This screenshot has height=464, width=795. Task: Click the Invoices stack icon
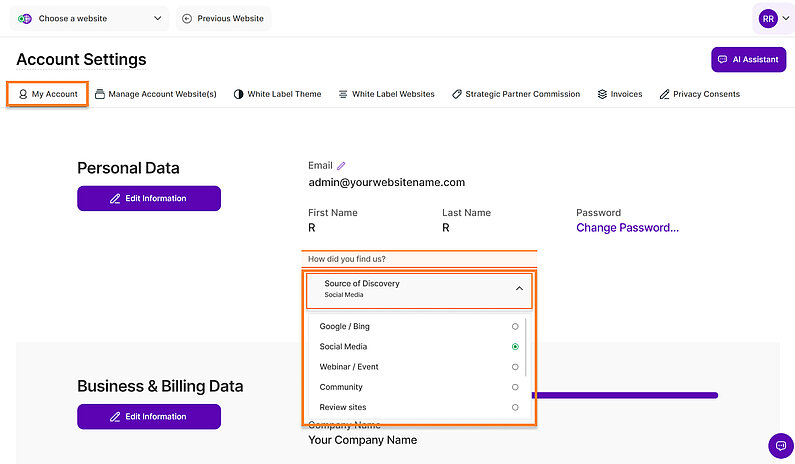pos(602,94)
